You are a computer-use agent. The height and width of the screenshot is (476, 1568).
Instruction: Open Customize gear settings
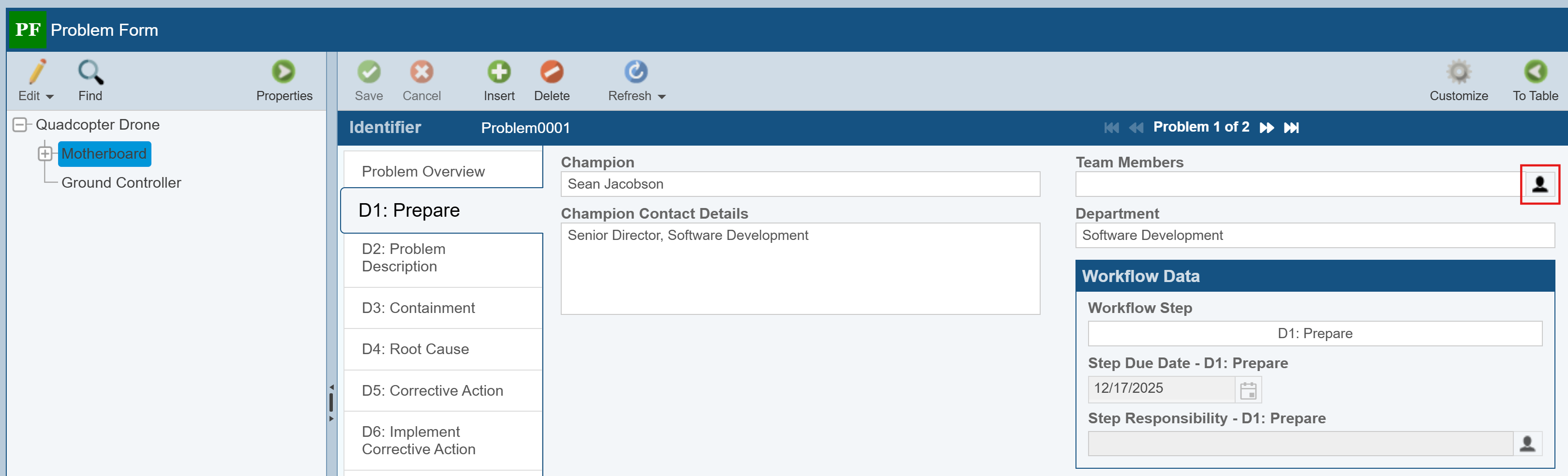pos(1458,73)
